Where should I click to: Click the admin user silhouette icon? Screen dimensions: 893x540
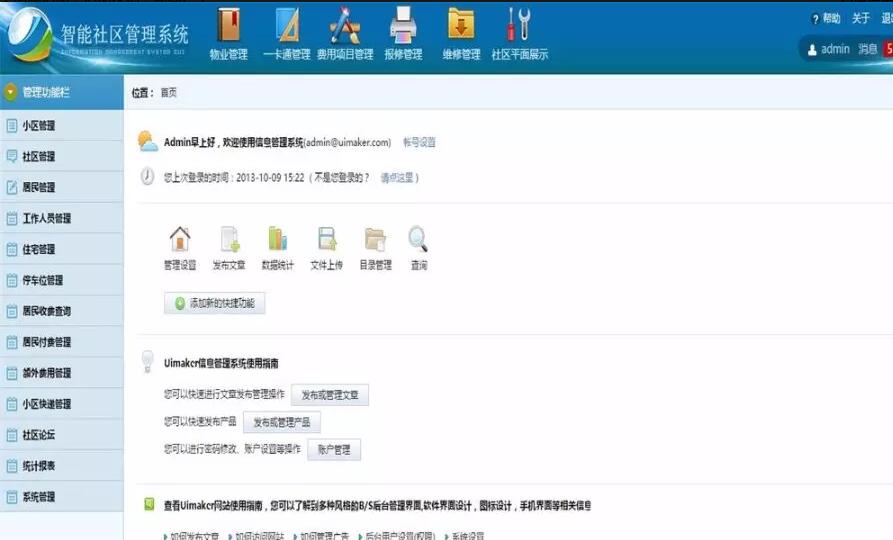(812, 50)
